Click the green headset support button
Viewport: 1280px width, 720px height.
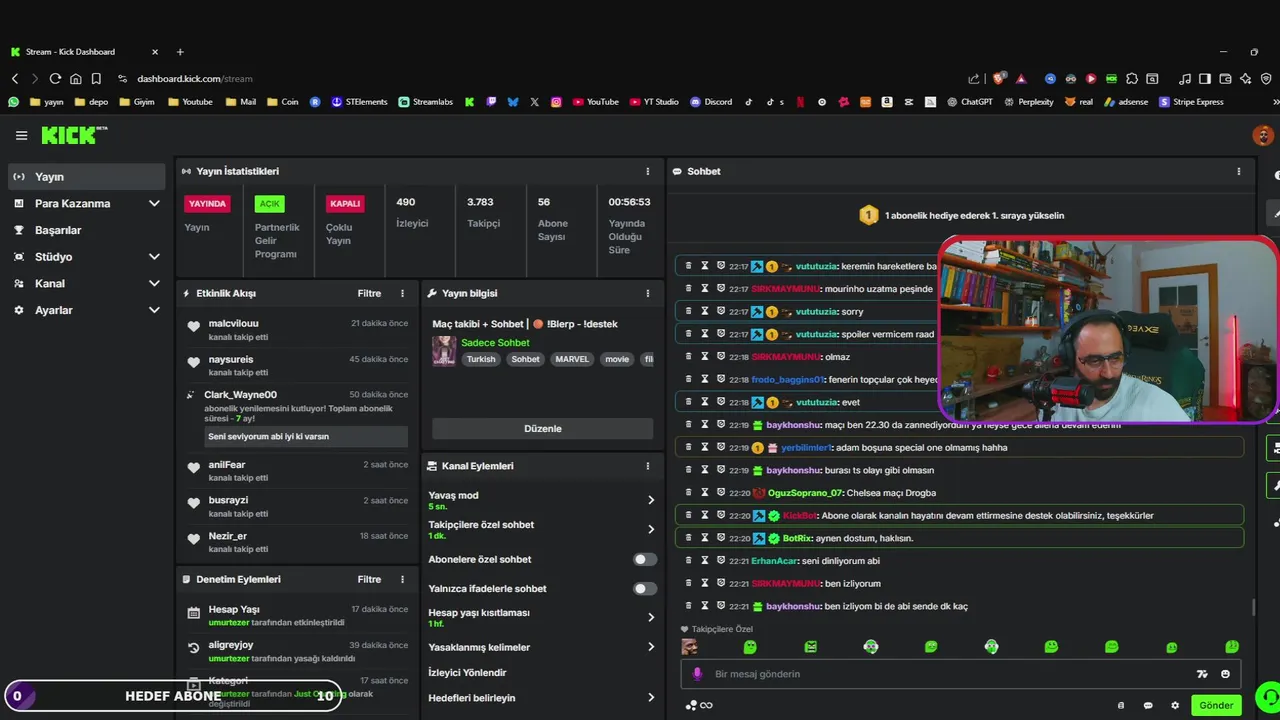[x=1268, y=696]
